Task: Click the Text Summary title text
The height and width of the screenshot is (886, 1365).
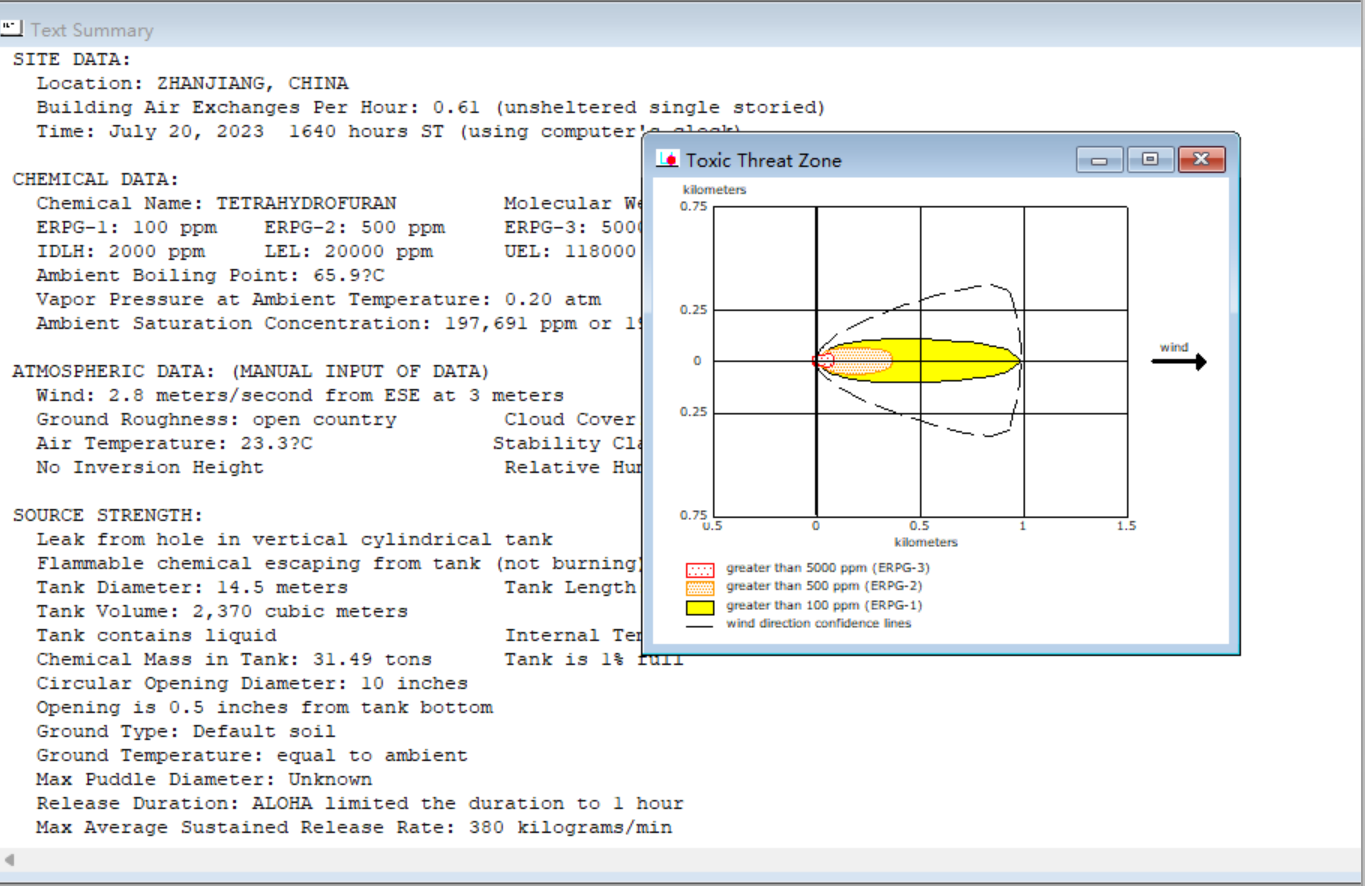Action: (x=92, y=30)
